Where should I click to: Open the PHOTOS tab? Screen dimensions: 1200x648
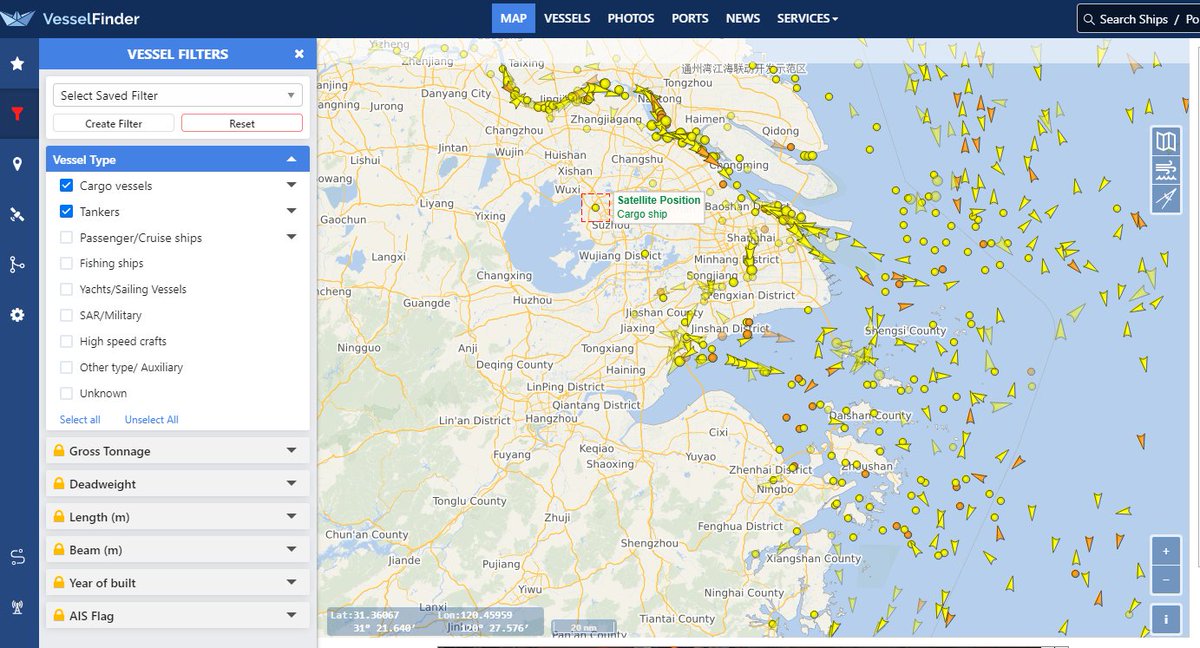tap(631, 18)
